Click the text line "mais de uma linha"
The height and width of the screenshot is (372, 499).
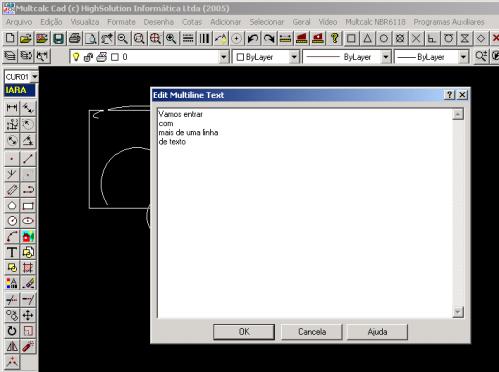(188, 133)
